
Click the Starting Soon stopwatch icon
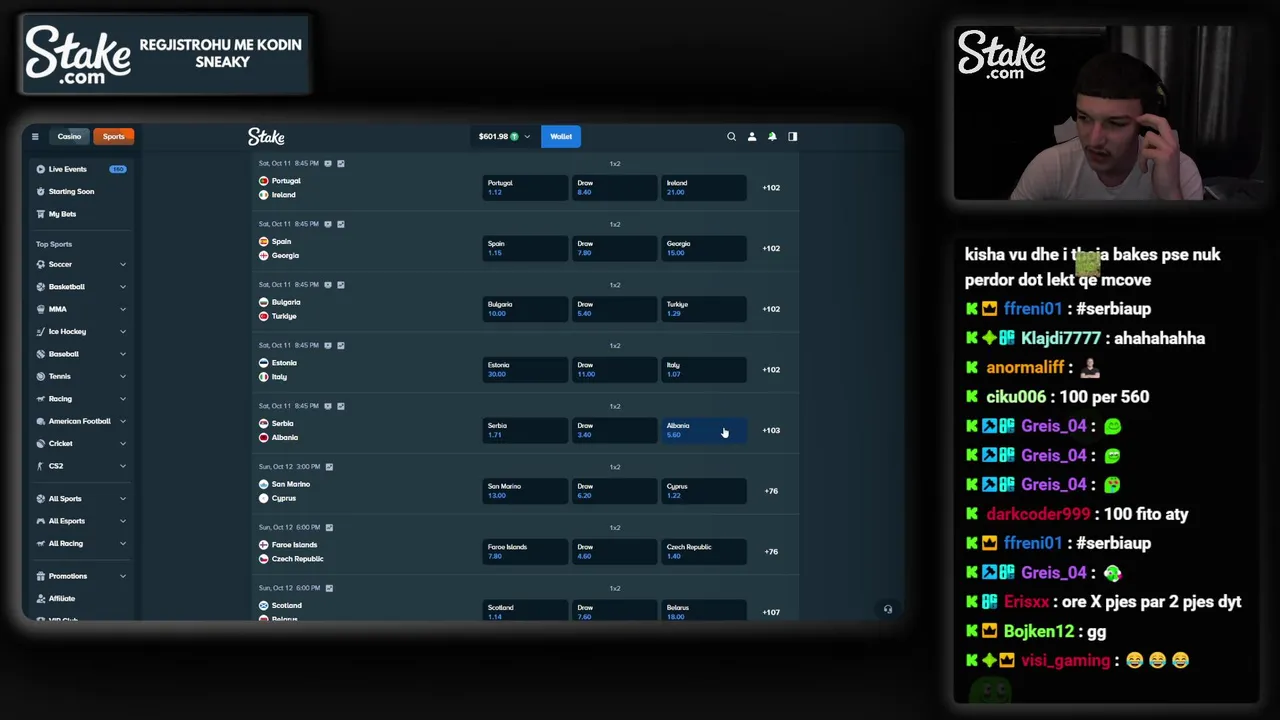[41, 191]
